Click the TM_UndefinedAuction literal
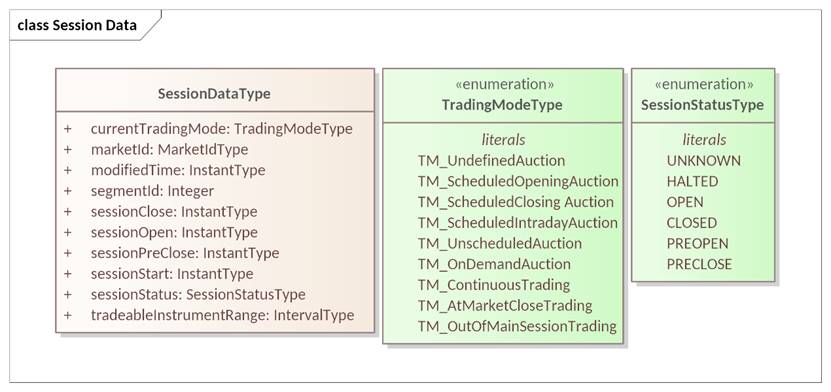This screenshot has width=831, height=392. click(491, 161)
